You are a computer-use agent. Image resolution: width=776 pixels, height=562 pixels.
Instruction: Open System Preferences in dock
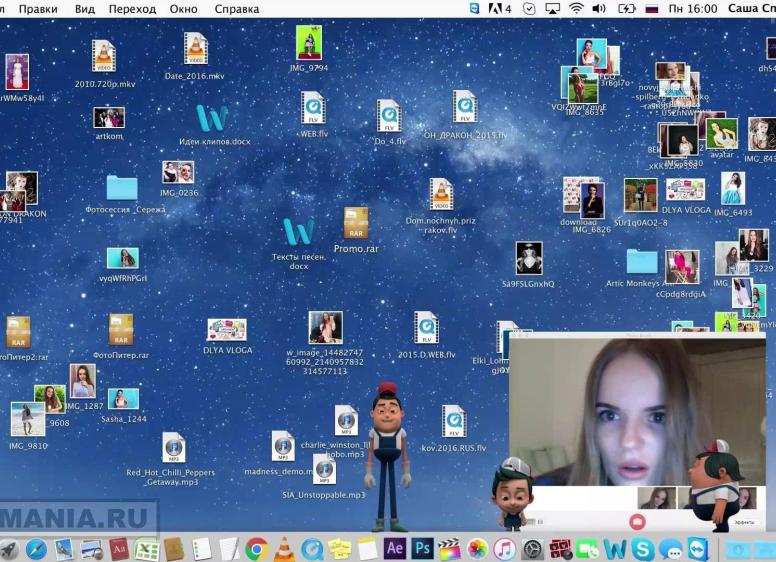pos(532,548)
